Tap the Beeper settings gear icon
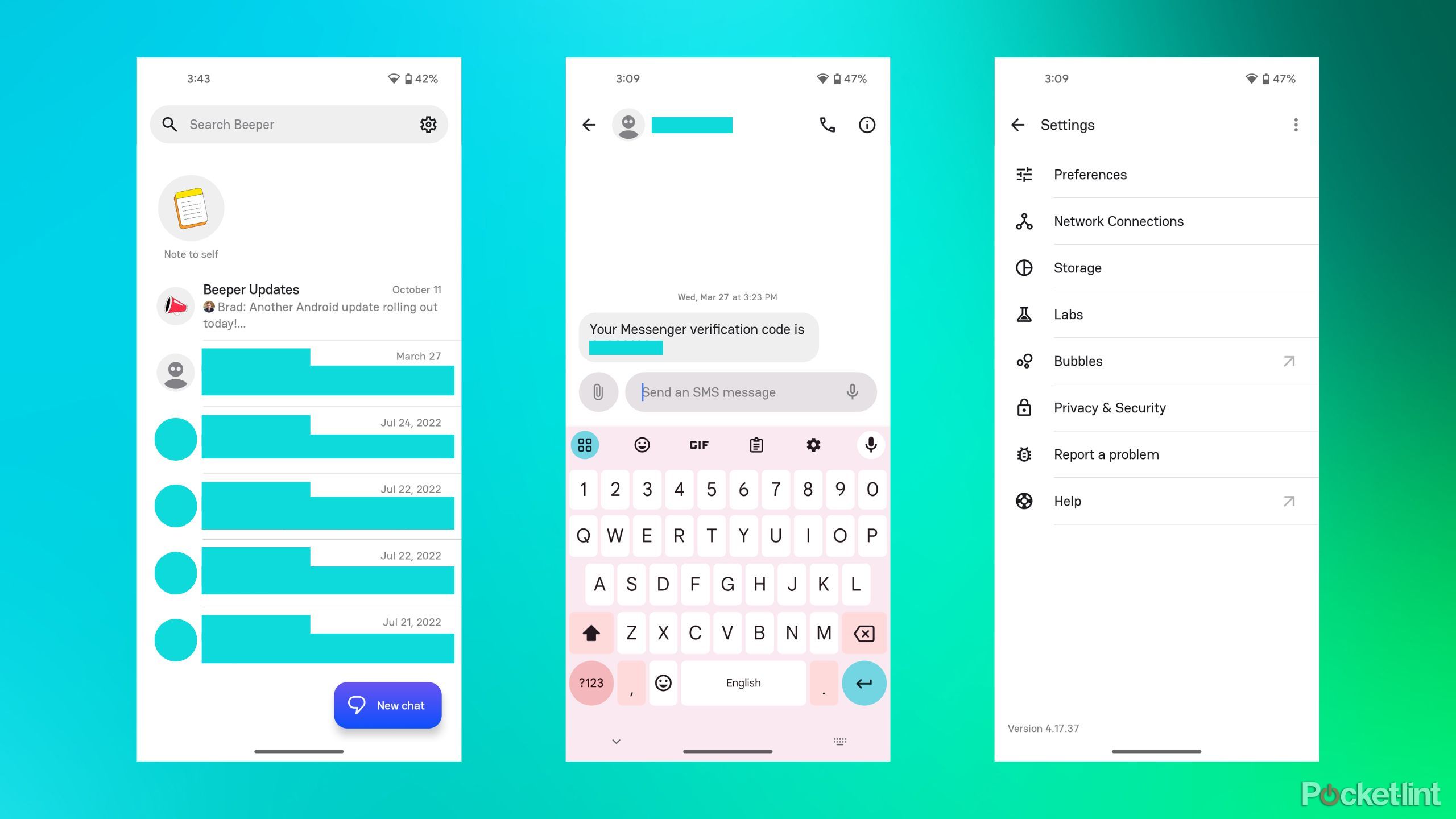This screenshot has height=819, width=1456. pos(428,124)
